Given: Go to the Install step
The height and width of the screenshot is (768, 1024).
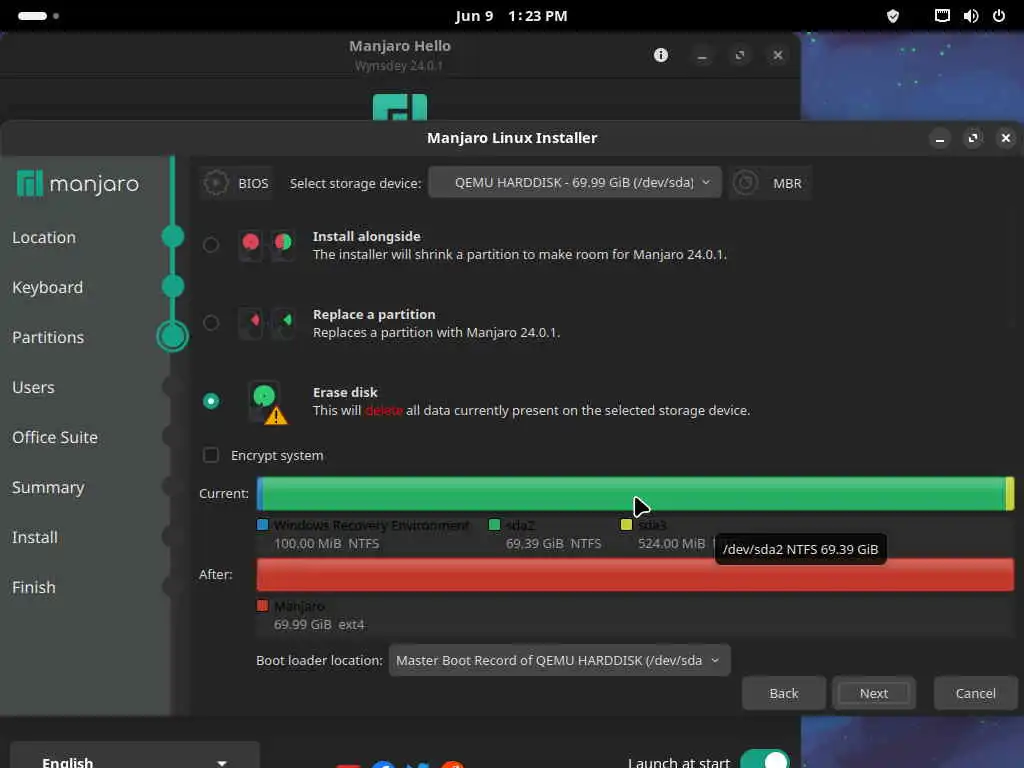Looking at the screenshot, I should pyautogui.click(x=35, y=537).
